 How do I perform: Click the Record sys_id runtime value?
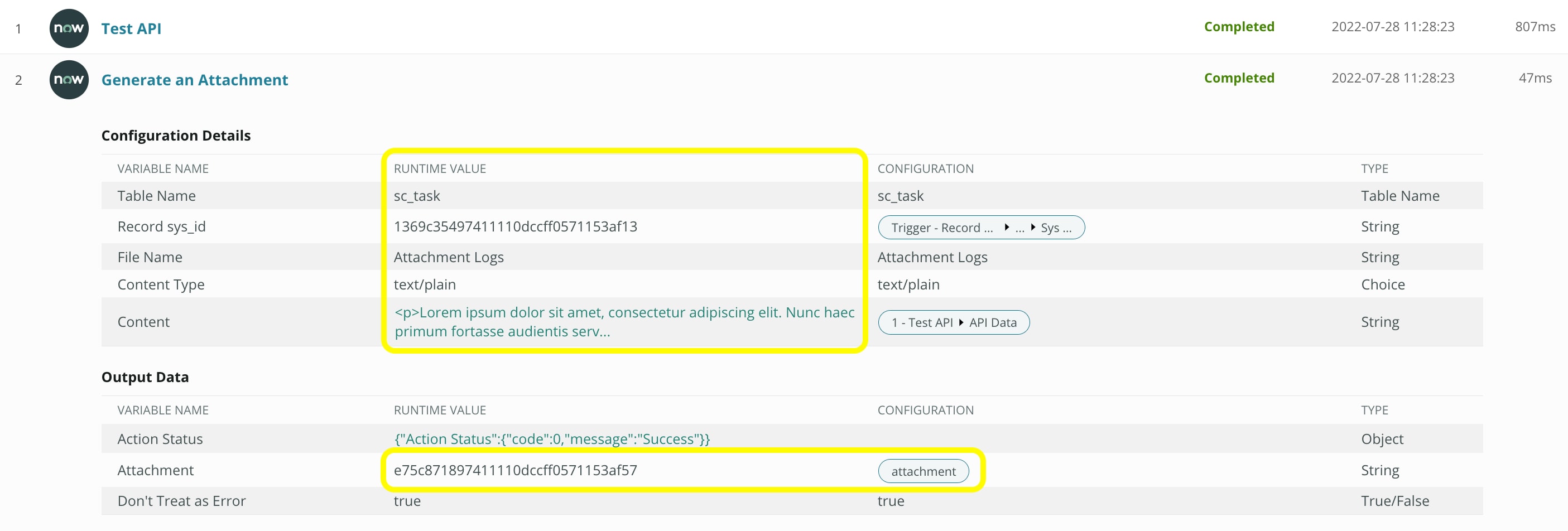(516, 226)
